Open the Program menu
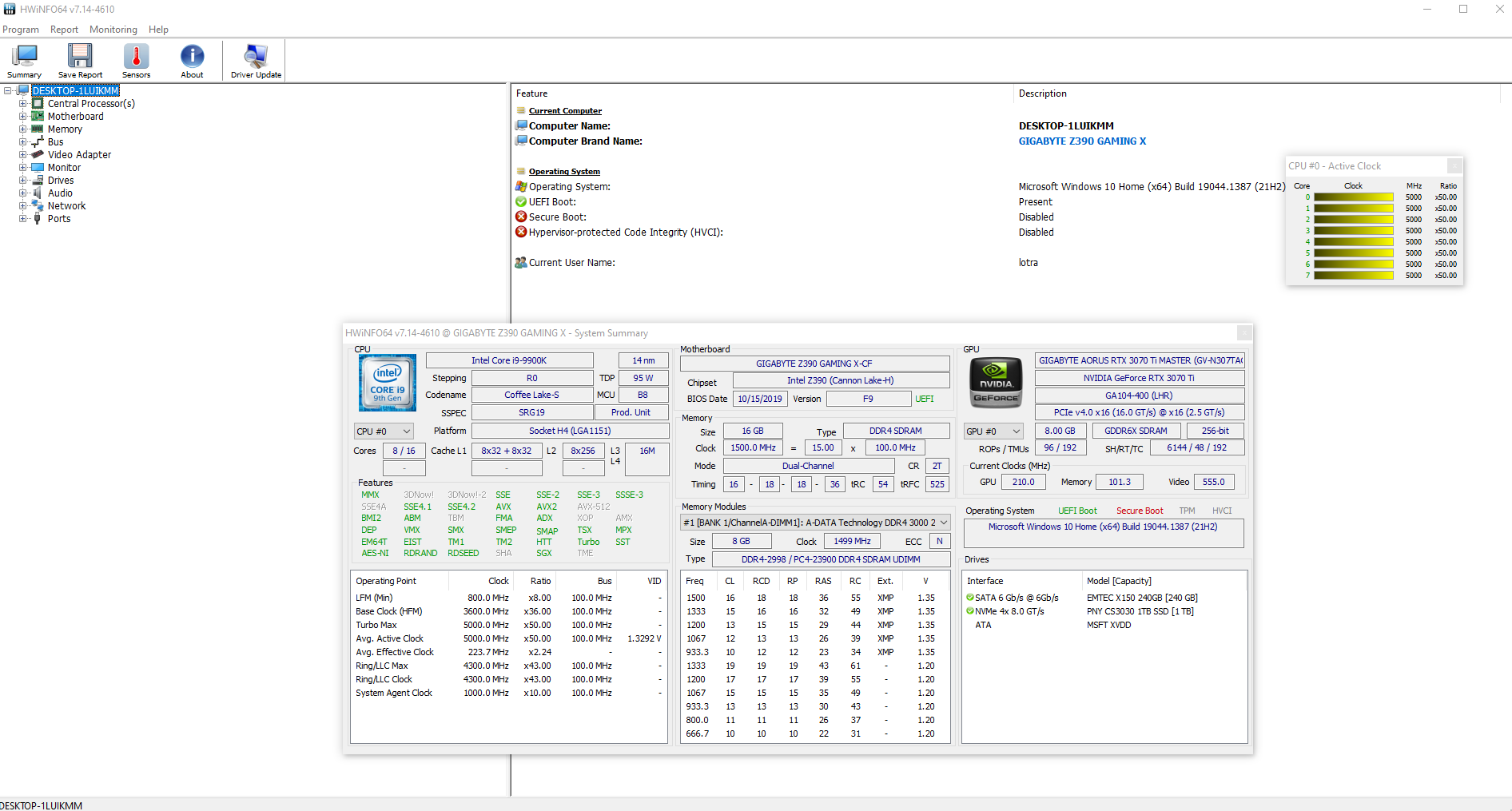 point(21,30)
